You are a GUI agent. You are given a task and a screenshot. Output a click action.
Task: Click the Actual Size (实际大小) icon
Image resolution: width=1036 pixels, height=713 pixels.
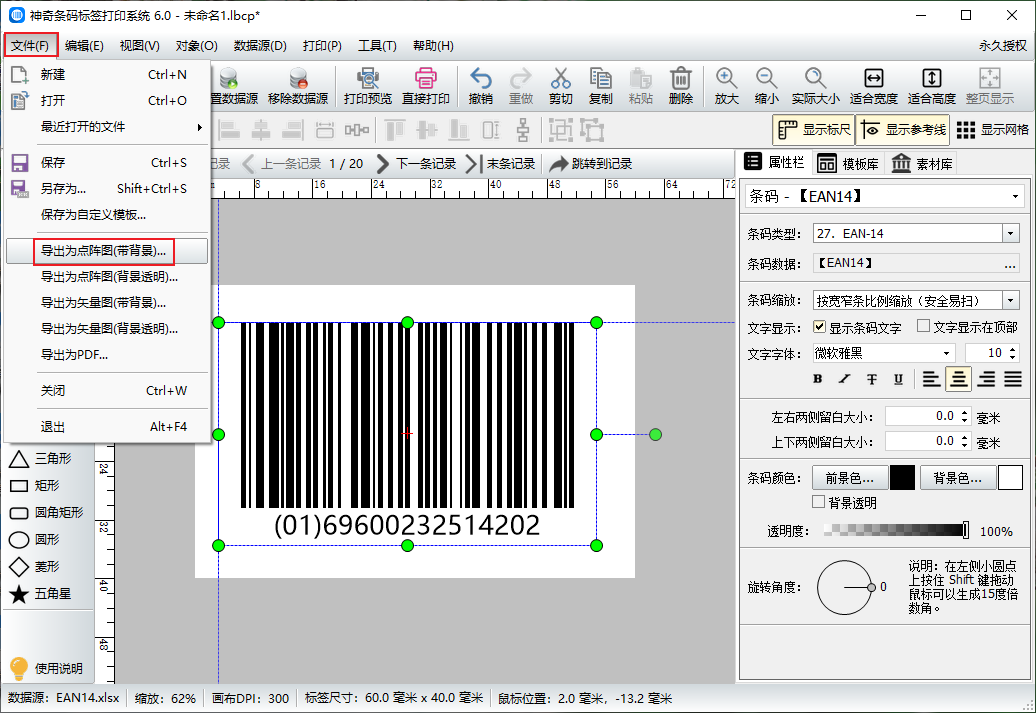point(815,86)
